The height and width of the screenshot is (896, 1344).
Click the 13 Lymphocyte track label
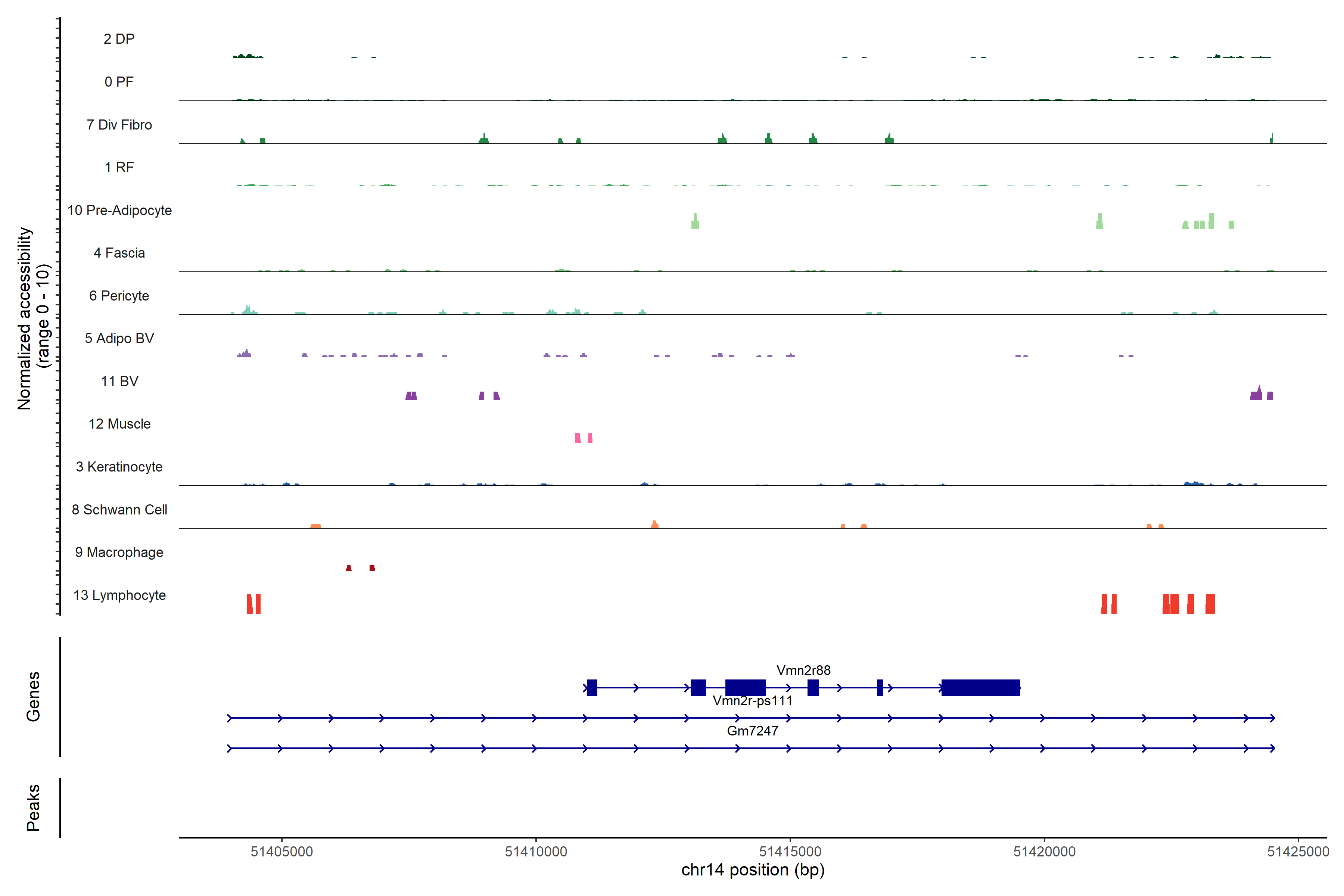click(x=119, y=595)
